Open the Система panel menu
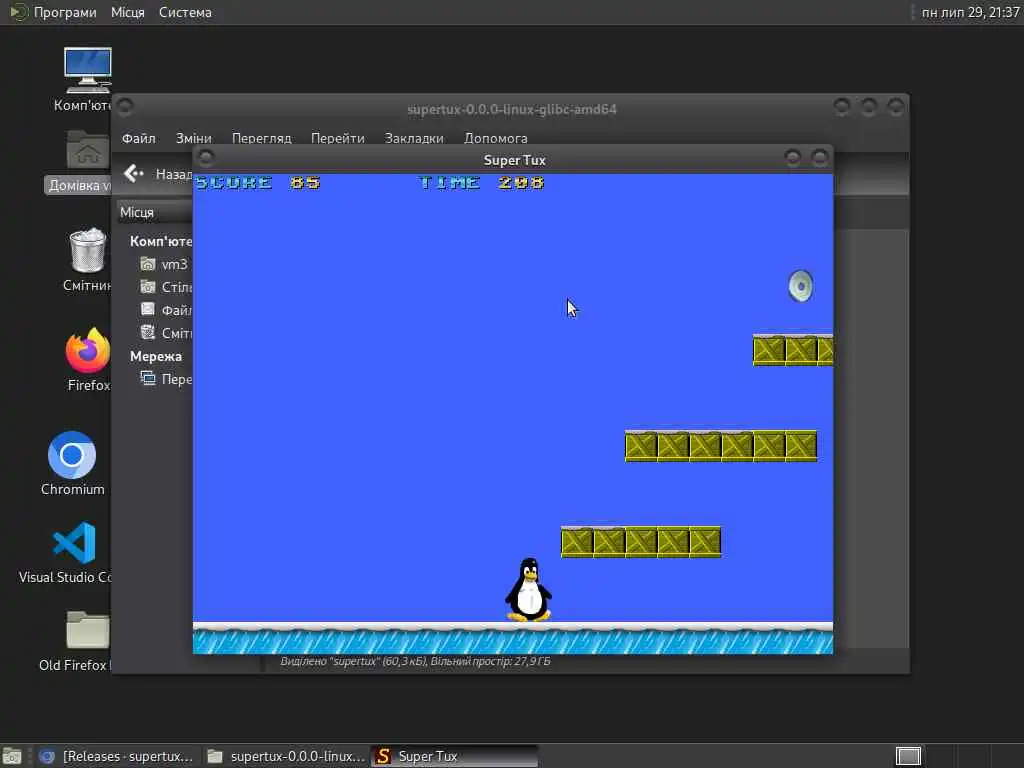This screenshot has height=768, width=1024. click(x=185, y=12)
